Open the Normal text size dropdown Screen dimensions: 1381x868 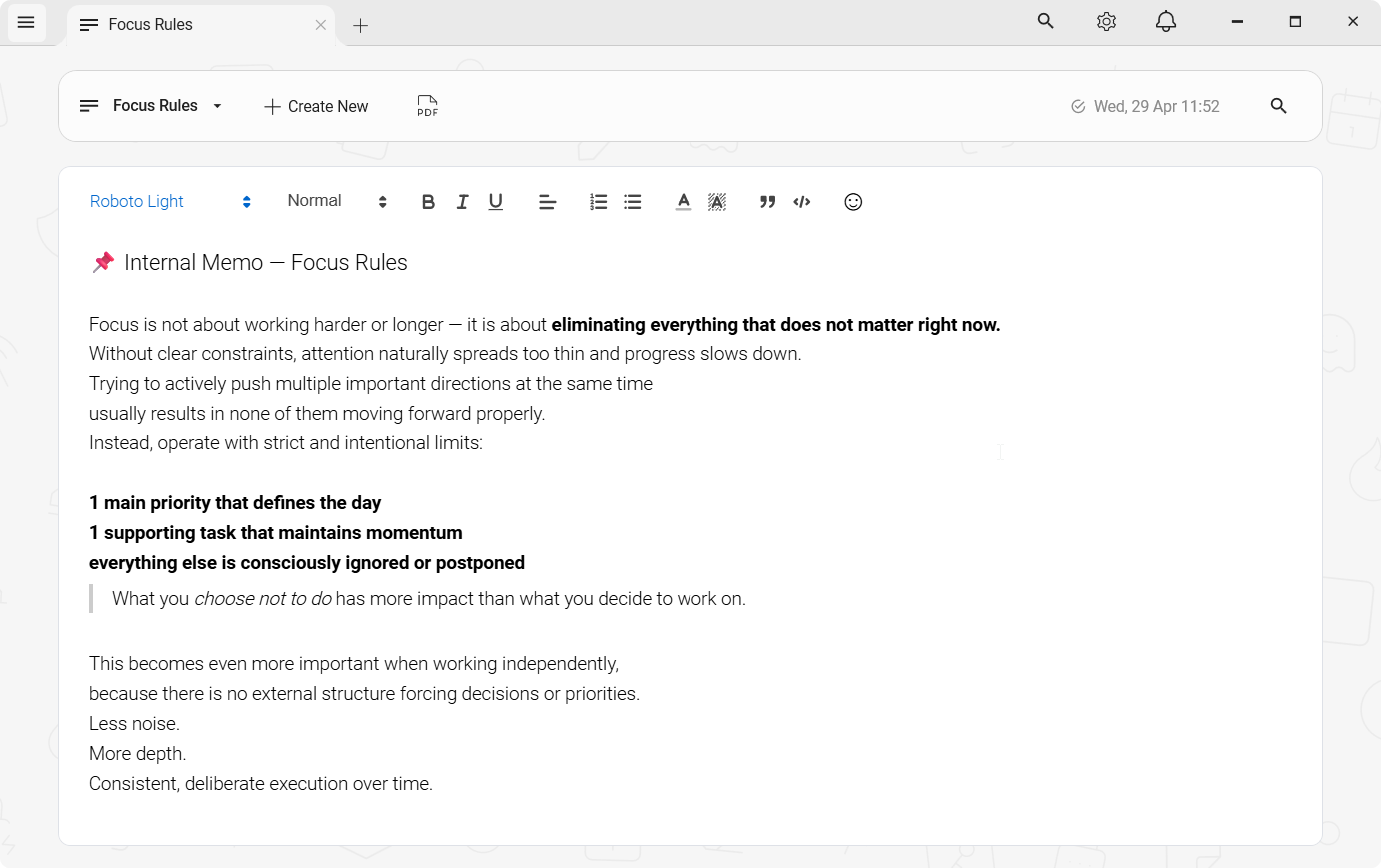point(336,202)
